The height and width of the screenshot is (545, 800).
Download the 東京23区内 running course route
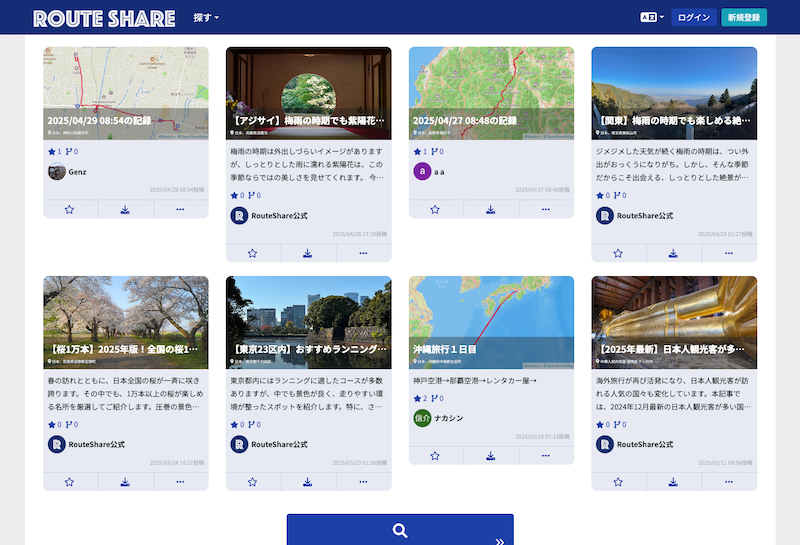(308, 482)
